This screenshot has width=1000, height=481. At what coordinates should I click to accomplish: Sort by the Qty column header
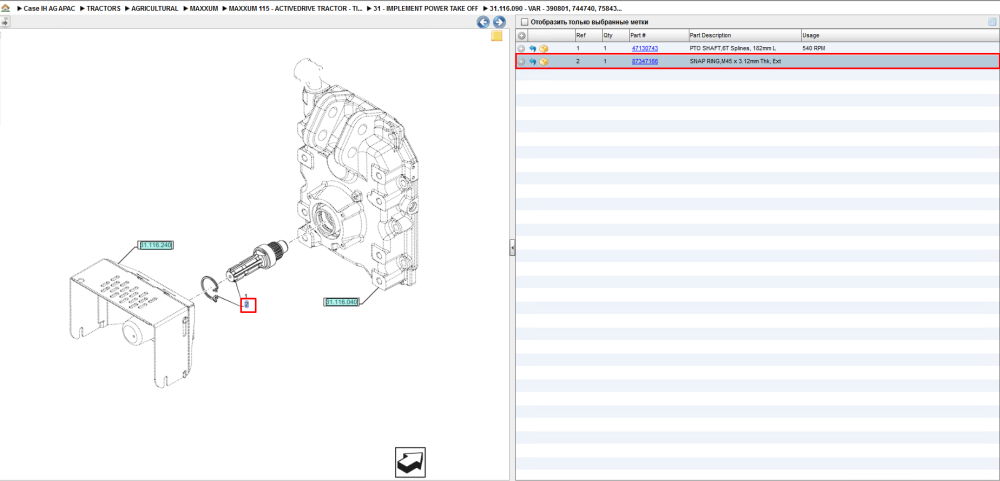615,36
